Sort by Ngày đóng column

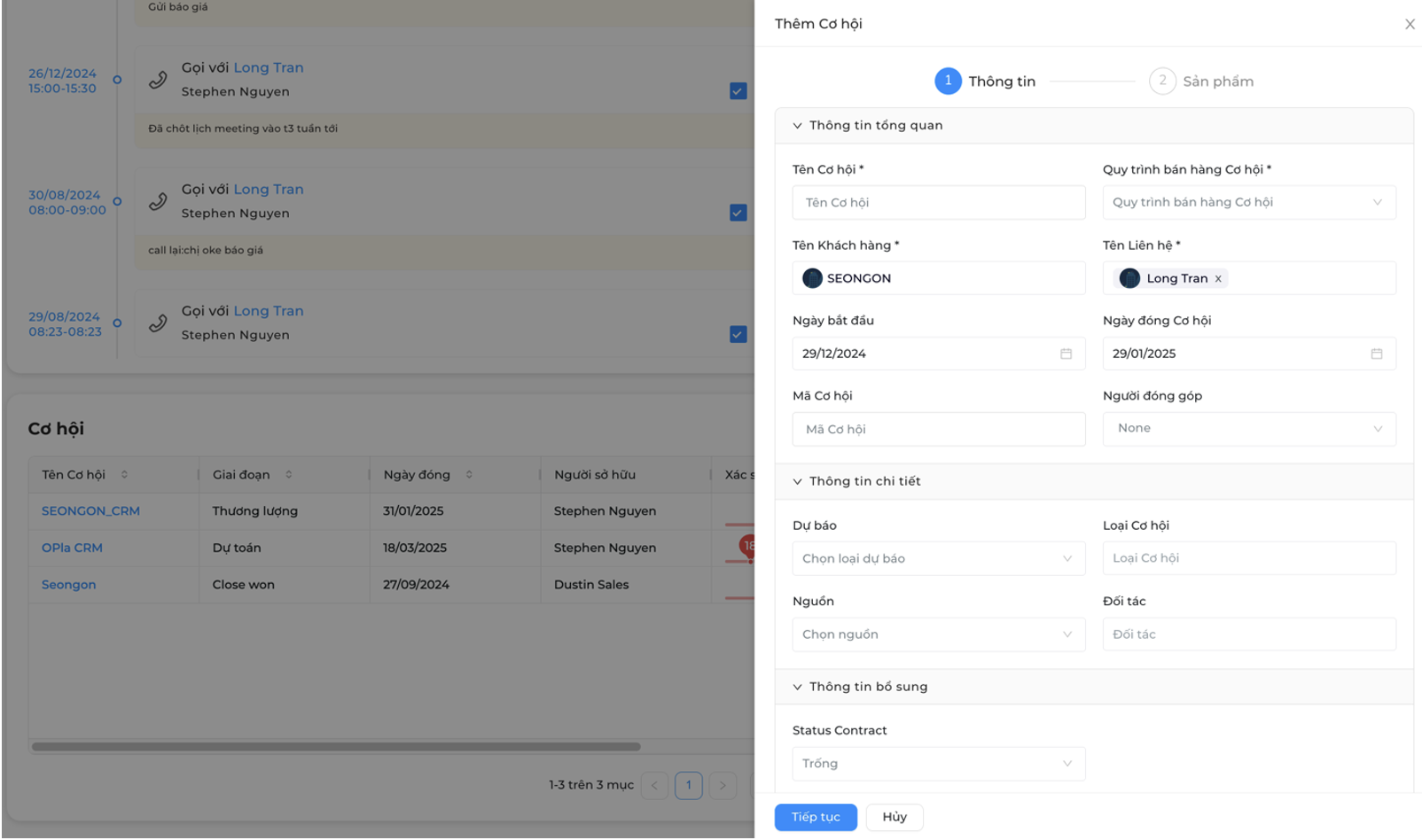click(469, 475)
